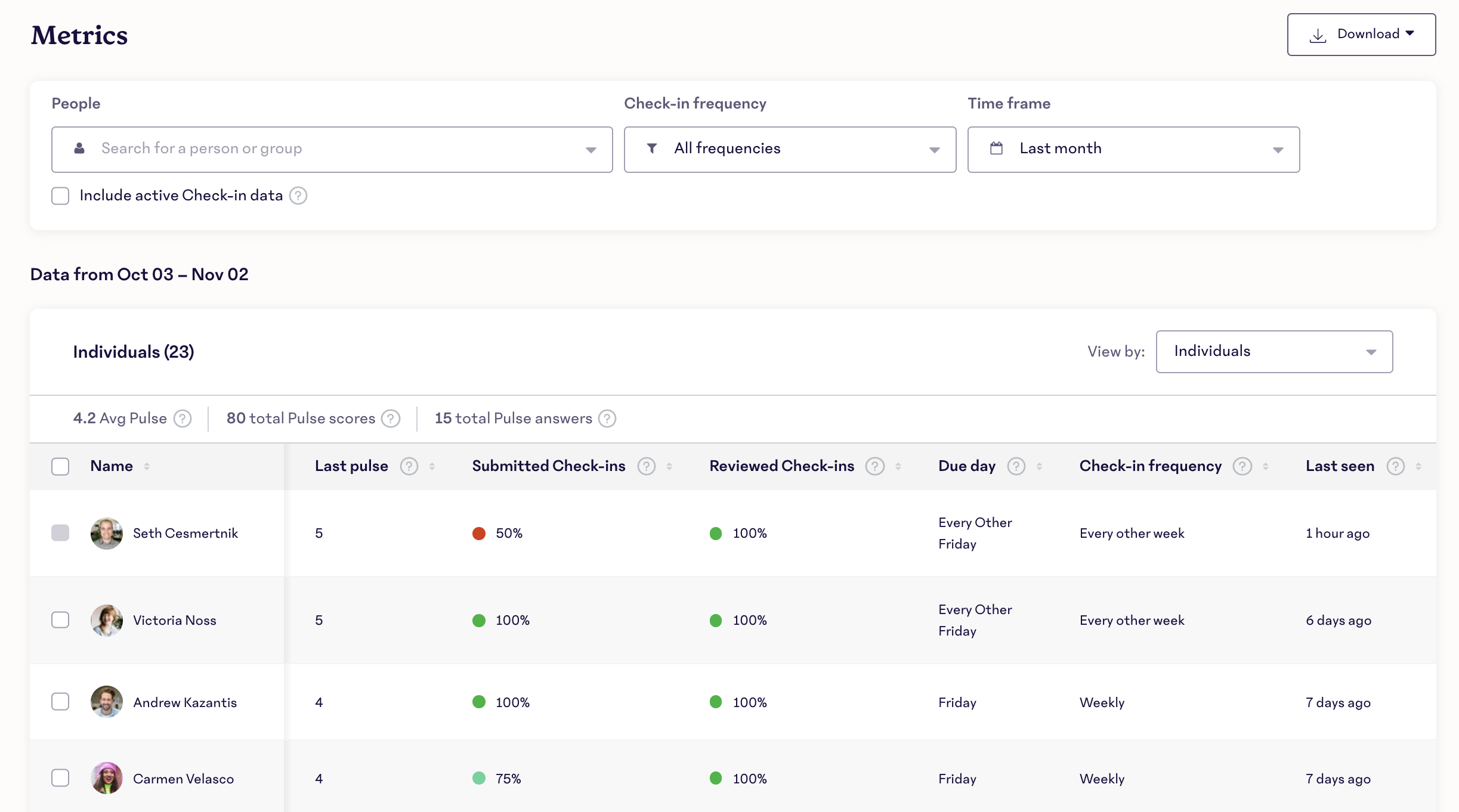Sort by Check-in frequency column arrows
1459x812 pixels.
pos(1265,466)
